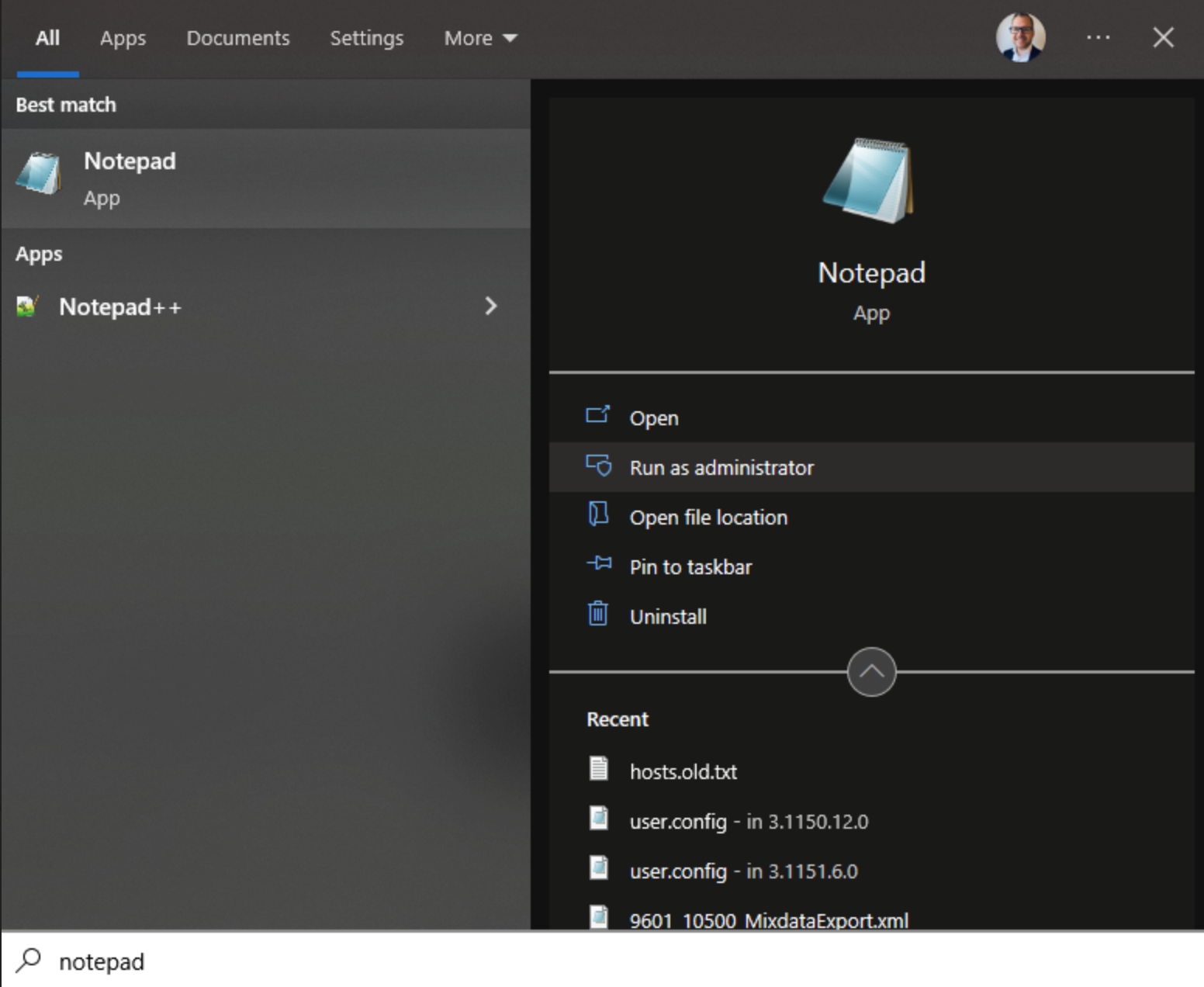
Task: Click the large Notepad icon in preview
Action: click(870, 181)
